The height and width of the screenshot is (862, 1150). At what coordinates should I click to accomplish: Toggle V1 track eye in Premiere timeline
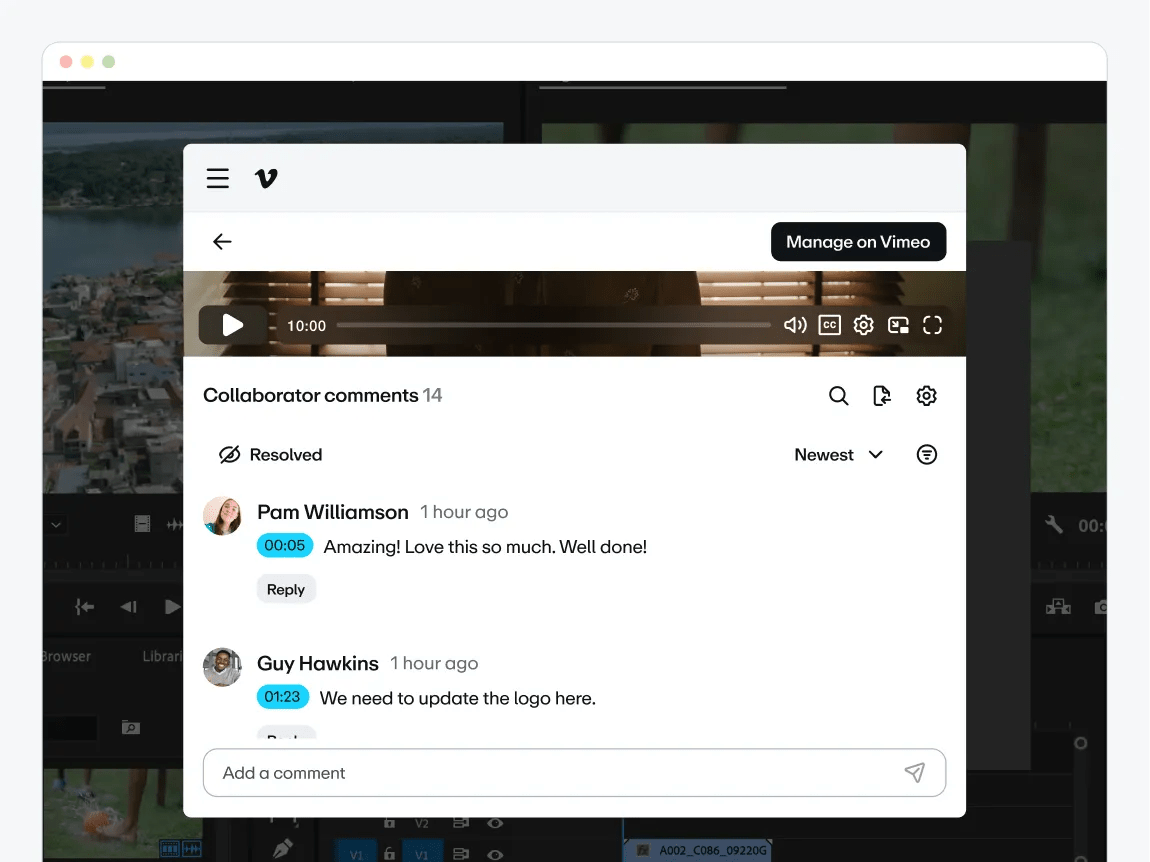point(495,854)
